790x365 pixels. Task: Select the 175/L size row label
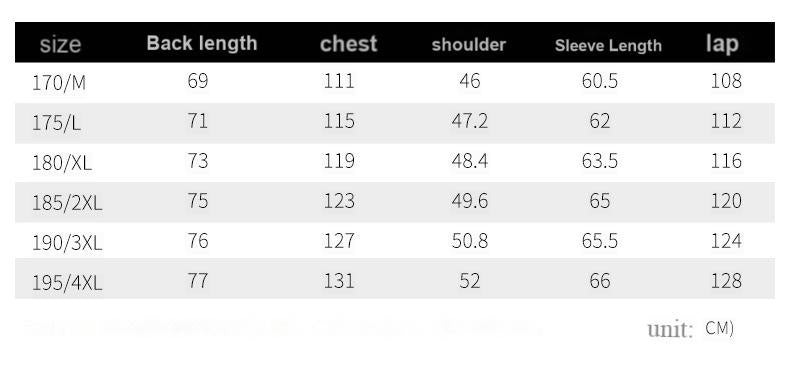pyautogui.click(x=56, y=123)
